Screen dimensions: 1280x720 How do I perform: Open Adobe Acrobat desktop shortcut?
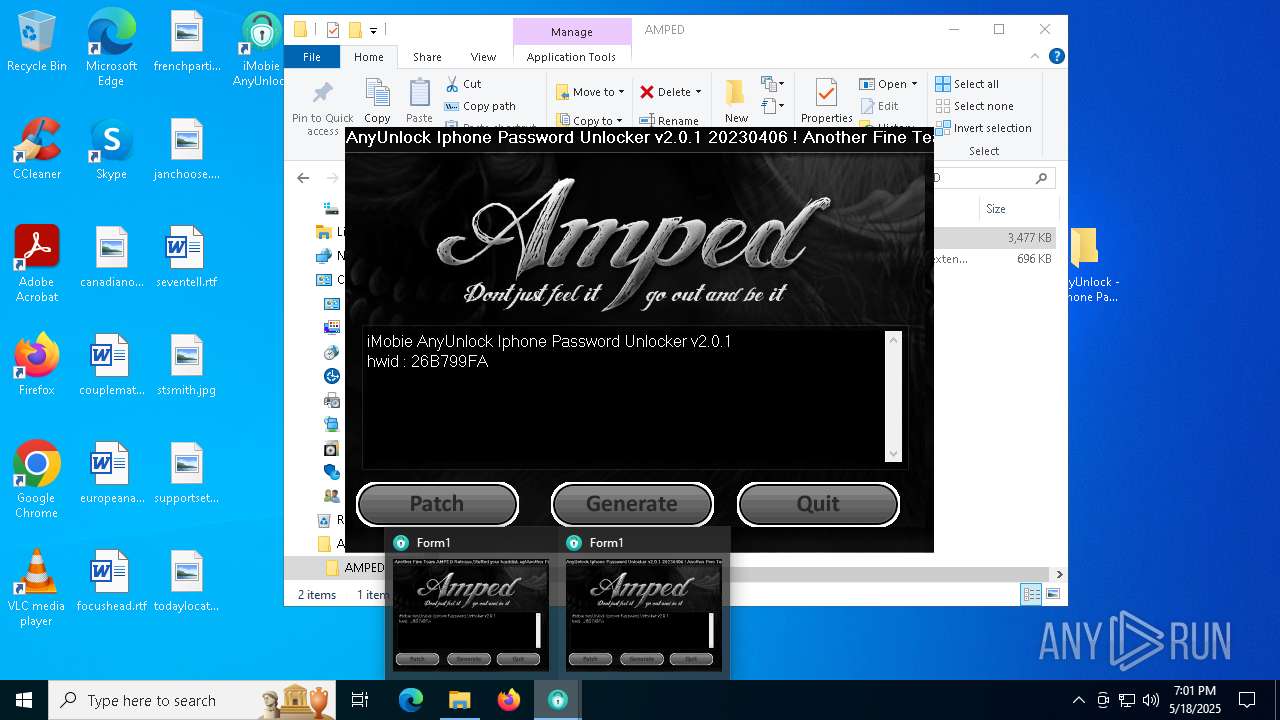click(37, 264)
